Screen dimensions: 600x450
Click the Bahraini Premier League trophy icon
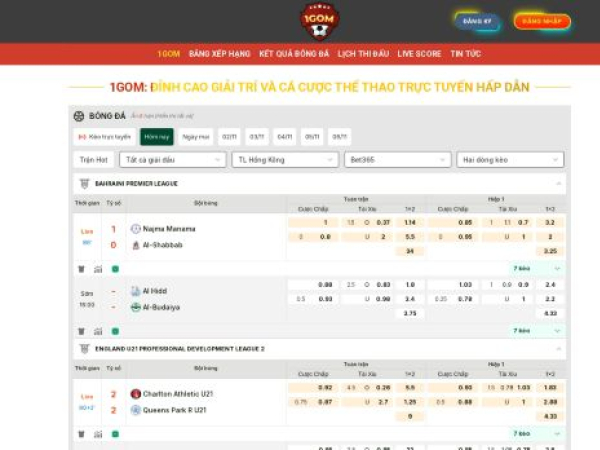[84, 184]
